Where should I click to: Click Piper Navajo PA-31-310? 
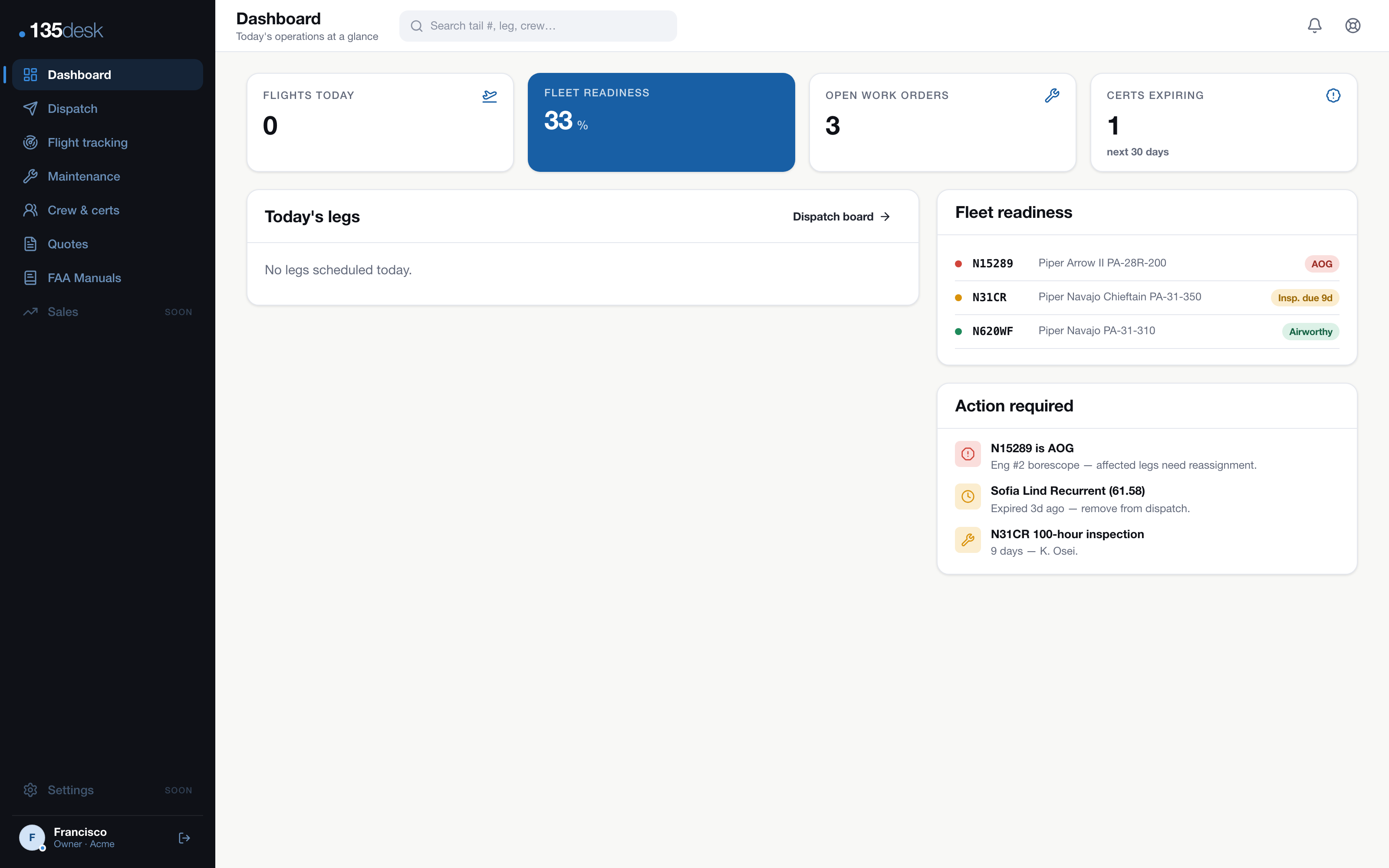click(x=1096, y=331)
